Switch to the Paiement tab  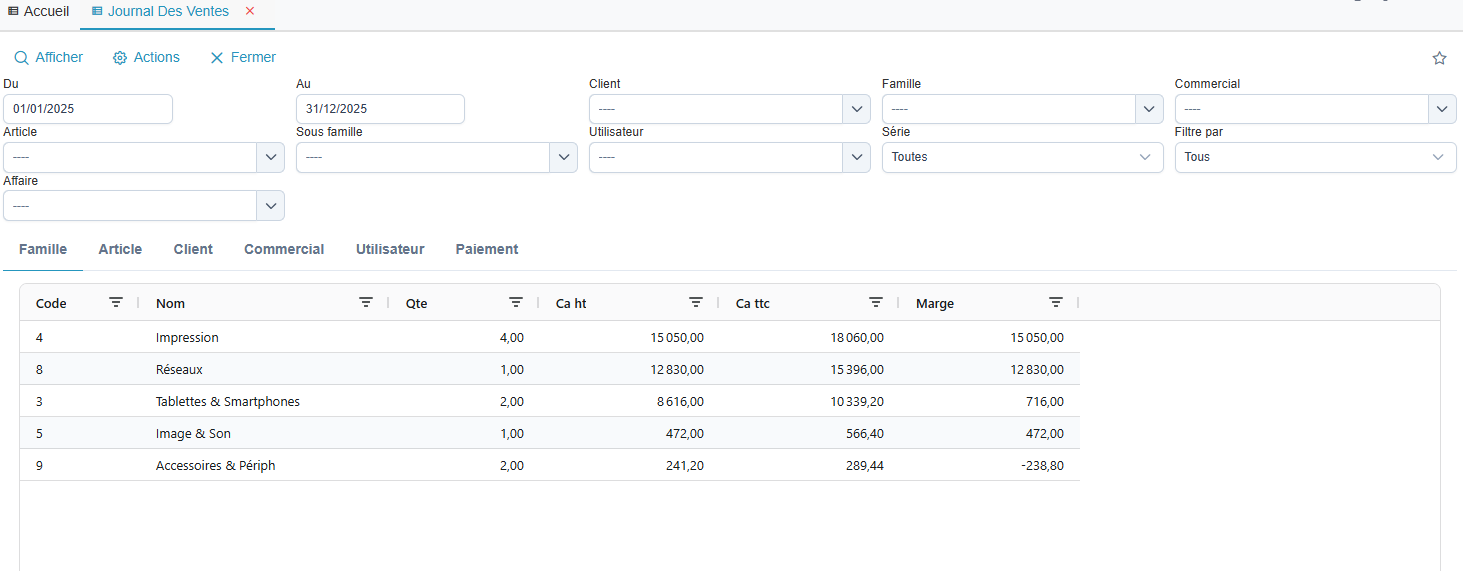tap(487, 249)
